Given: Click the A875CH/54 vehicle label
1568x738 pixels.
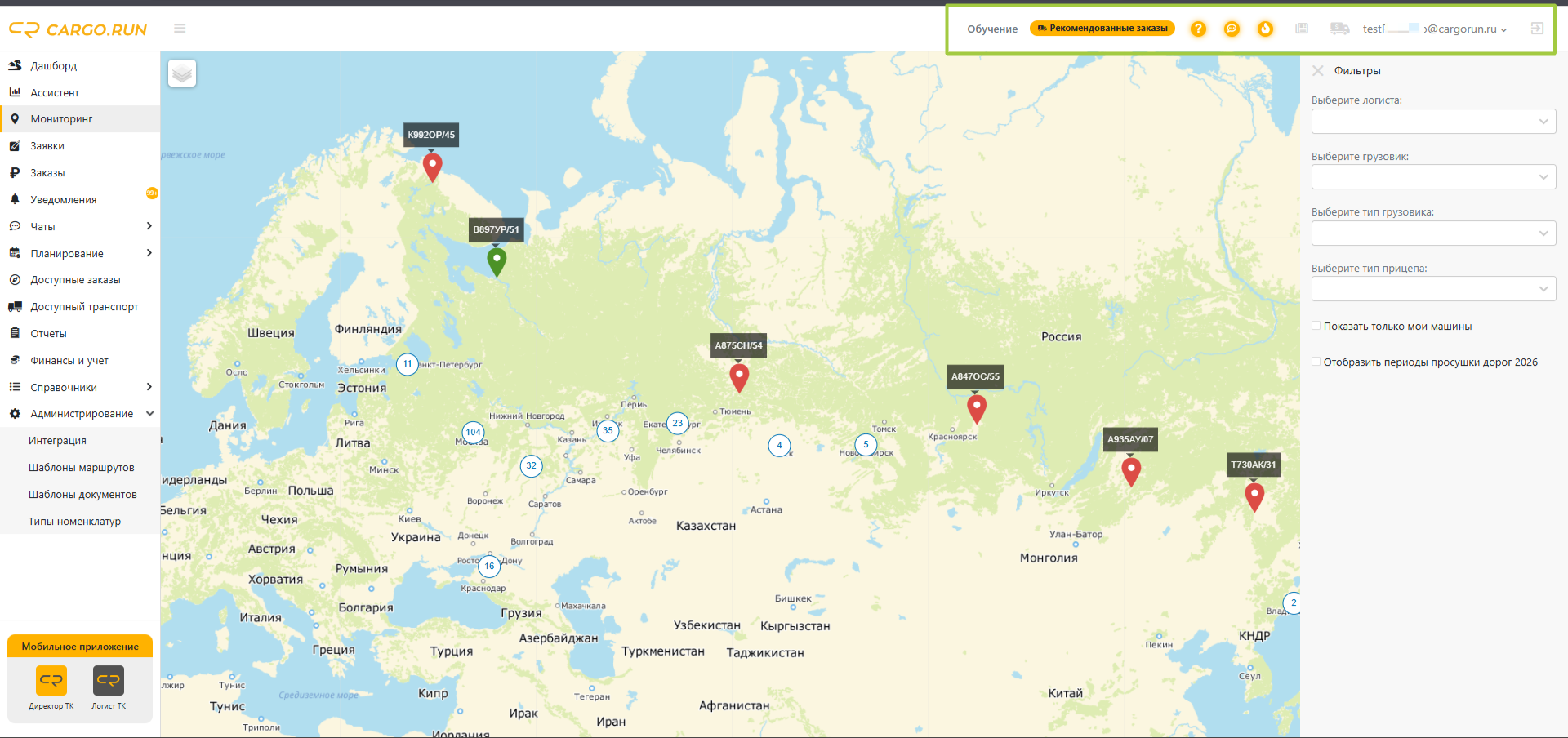Looking at the screenshot, I should click(738, 345).
